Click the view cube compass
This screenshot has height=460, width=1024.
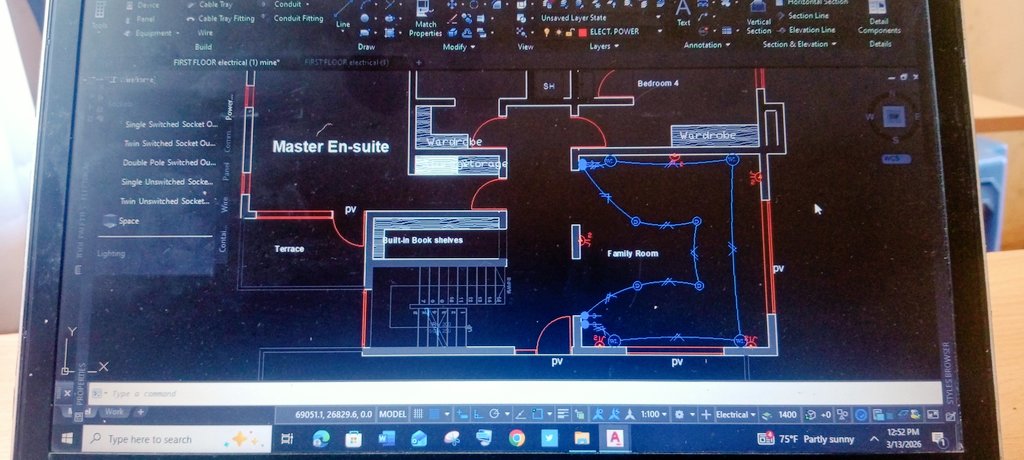click(893, 117)
